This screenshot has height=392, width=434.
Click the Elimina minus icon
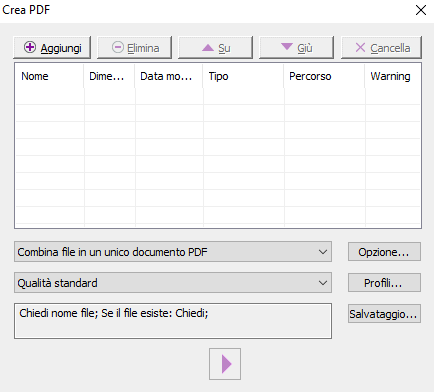118,48
